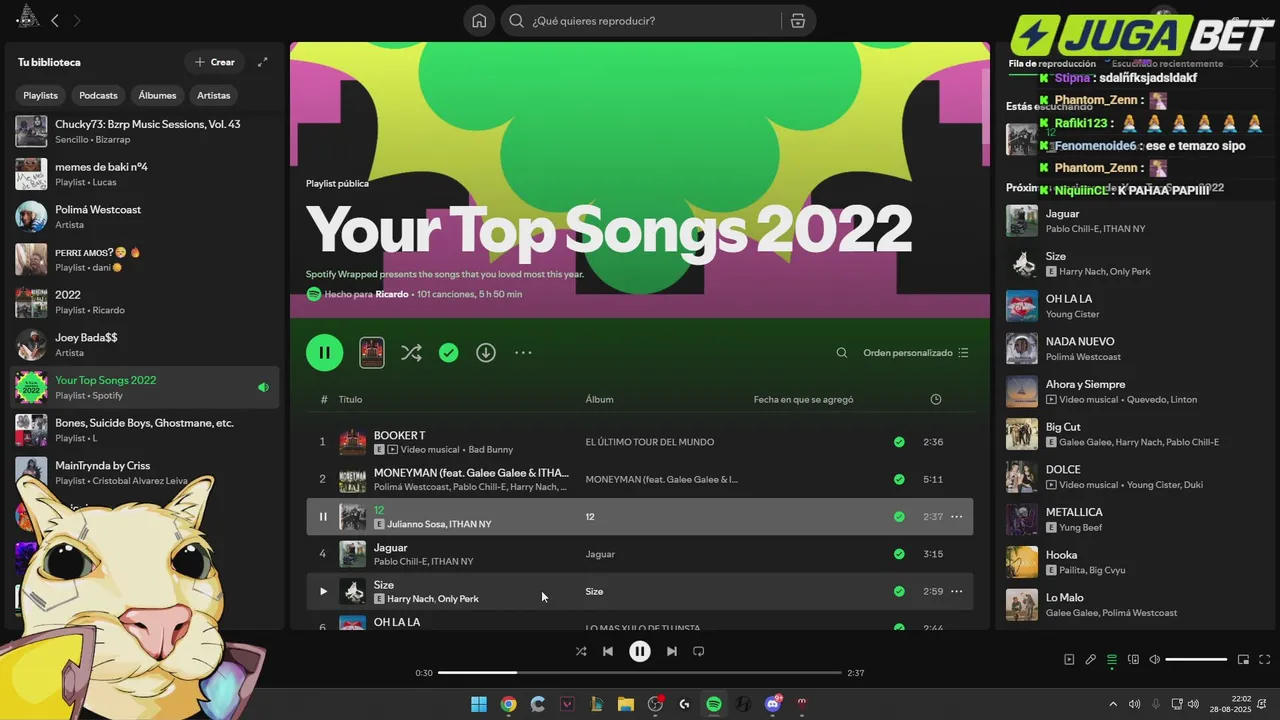1280x720 pixels.
Task: Toggle shuffle in bottom player bar
Action: (x=581, y=651)
